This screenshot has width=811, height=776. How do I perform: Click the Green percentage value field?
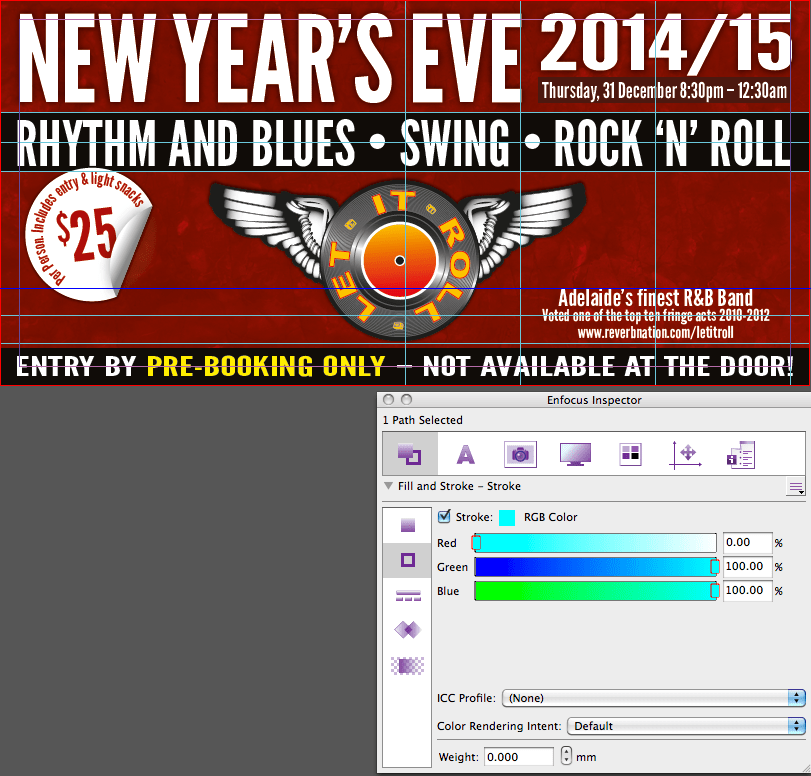(747, 566)
